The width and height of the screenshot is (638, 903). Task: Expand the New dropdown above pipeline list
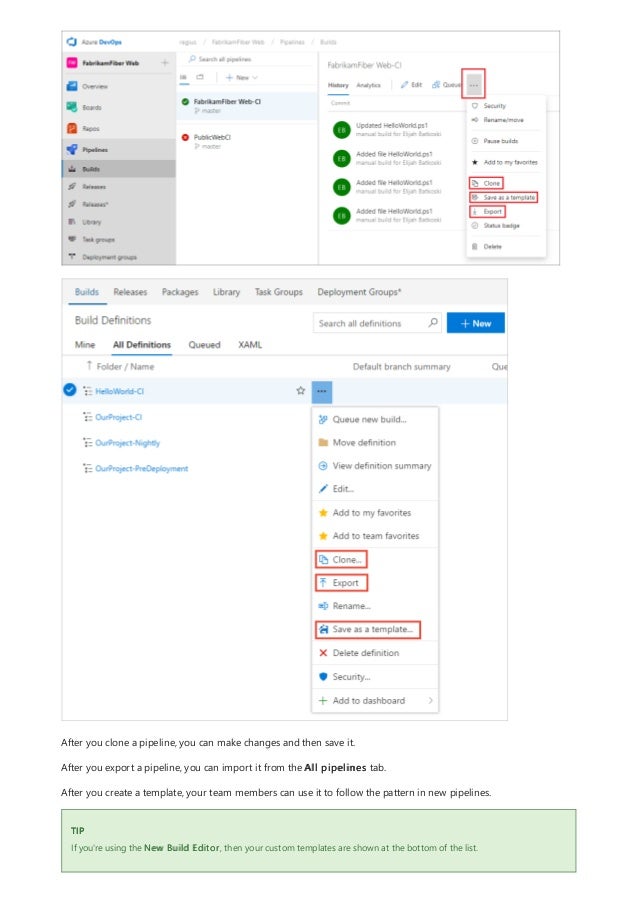tap(242, 78)
